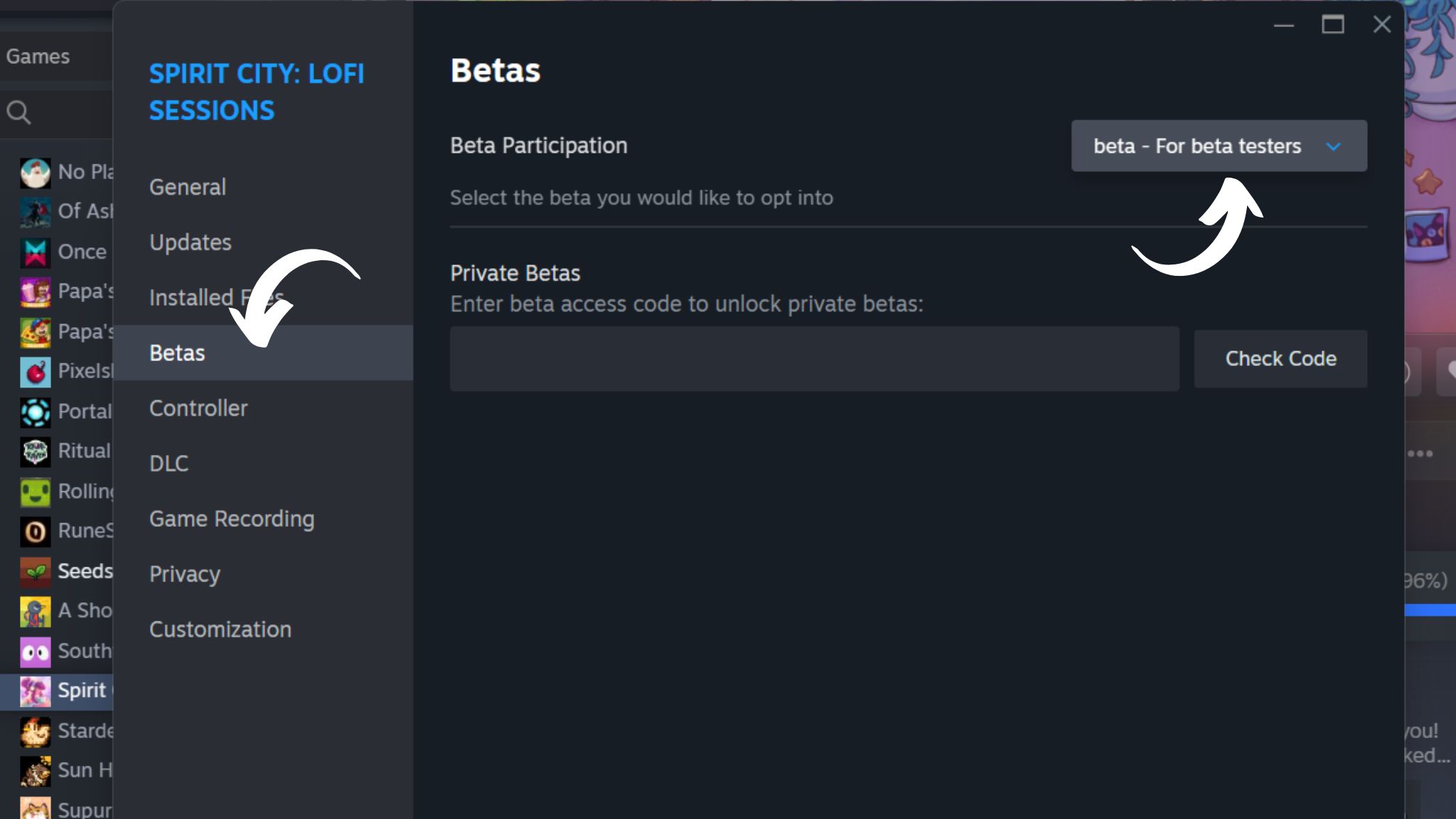1456x819 pixels.
Task: Open the DLC tab
Action: pos(169,464)
